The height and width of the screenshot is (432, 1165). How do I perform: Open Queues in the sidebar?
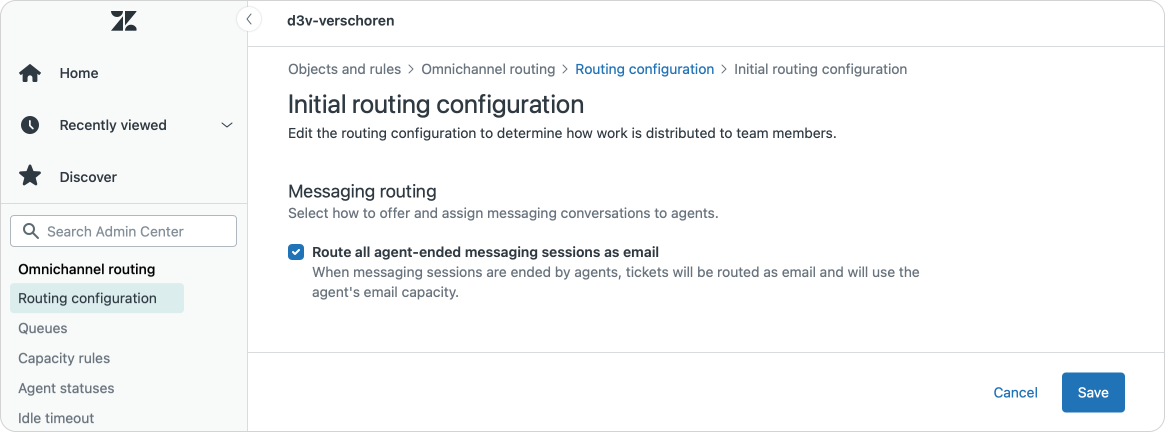coord(43,328)
